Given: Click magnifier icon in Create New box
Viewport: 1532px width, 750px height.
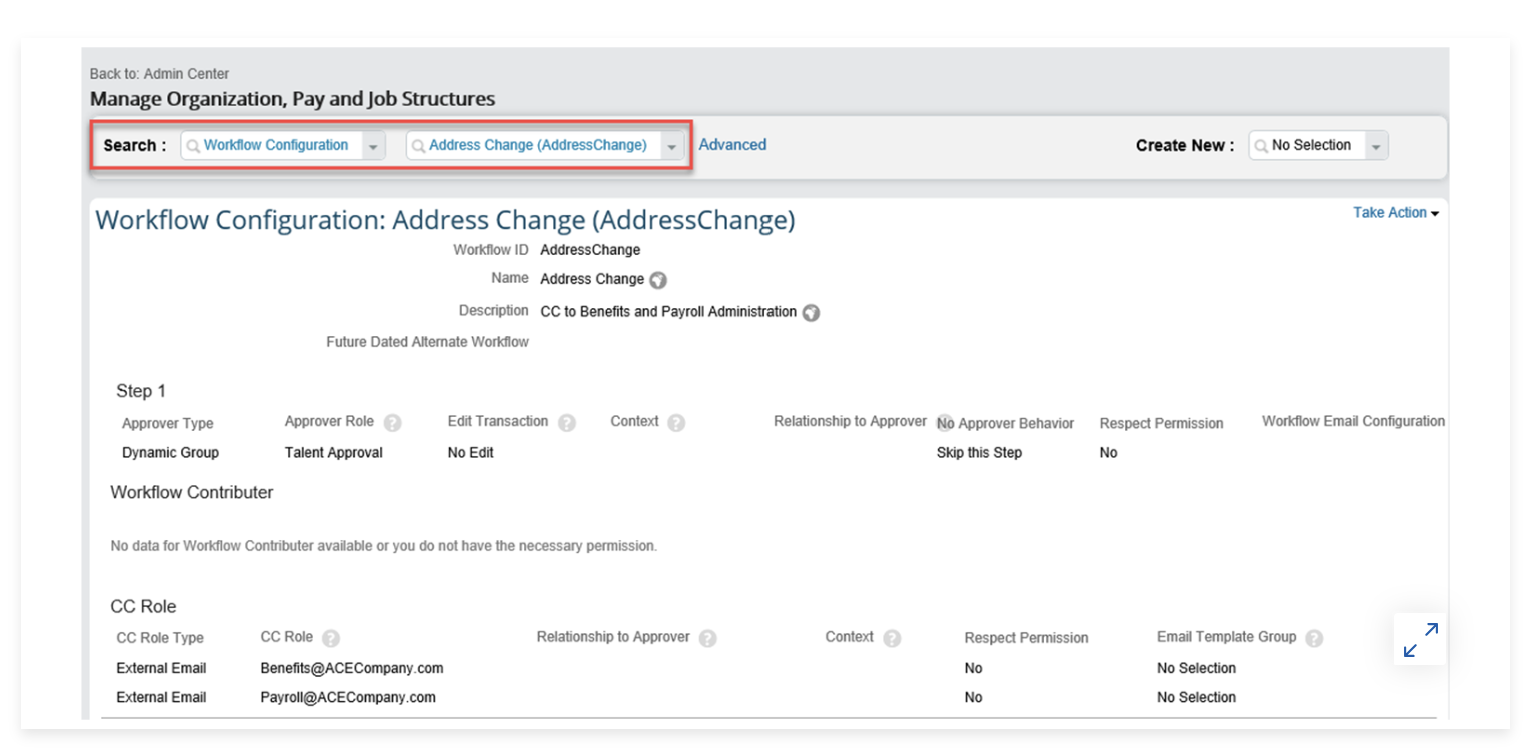Looking at the screenshot, I should [x=1262, y=146].
